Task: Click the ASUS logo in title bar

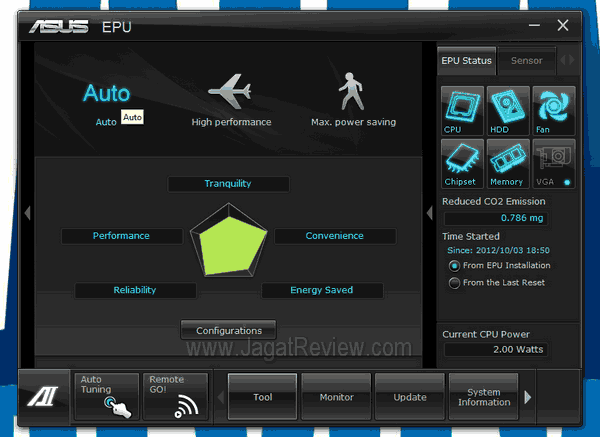Action: click(59, 27)
